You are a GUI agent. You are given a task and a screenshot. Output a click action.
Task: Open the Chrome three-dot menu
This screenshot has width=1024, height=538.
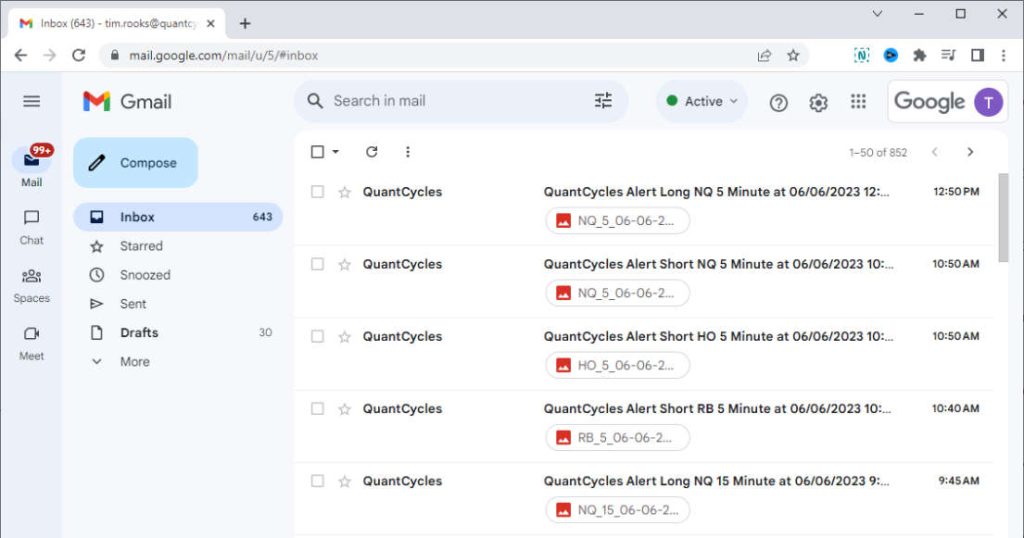(x=1004, y=55)
